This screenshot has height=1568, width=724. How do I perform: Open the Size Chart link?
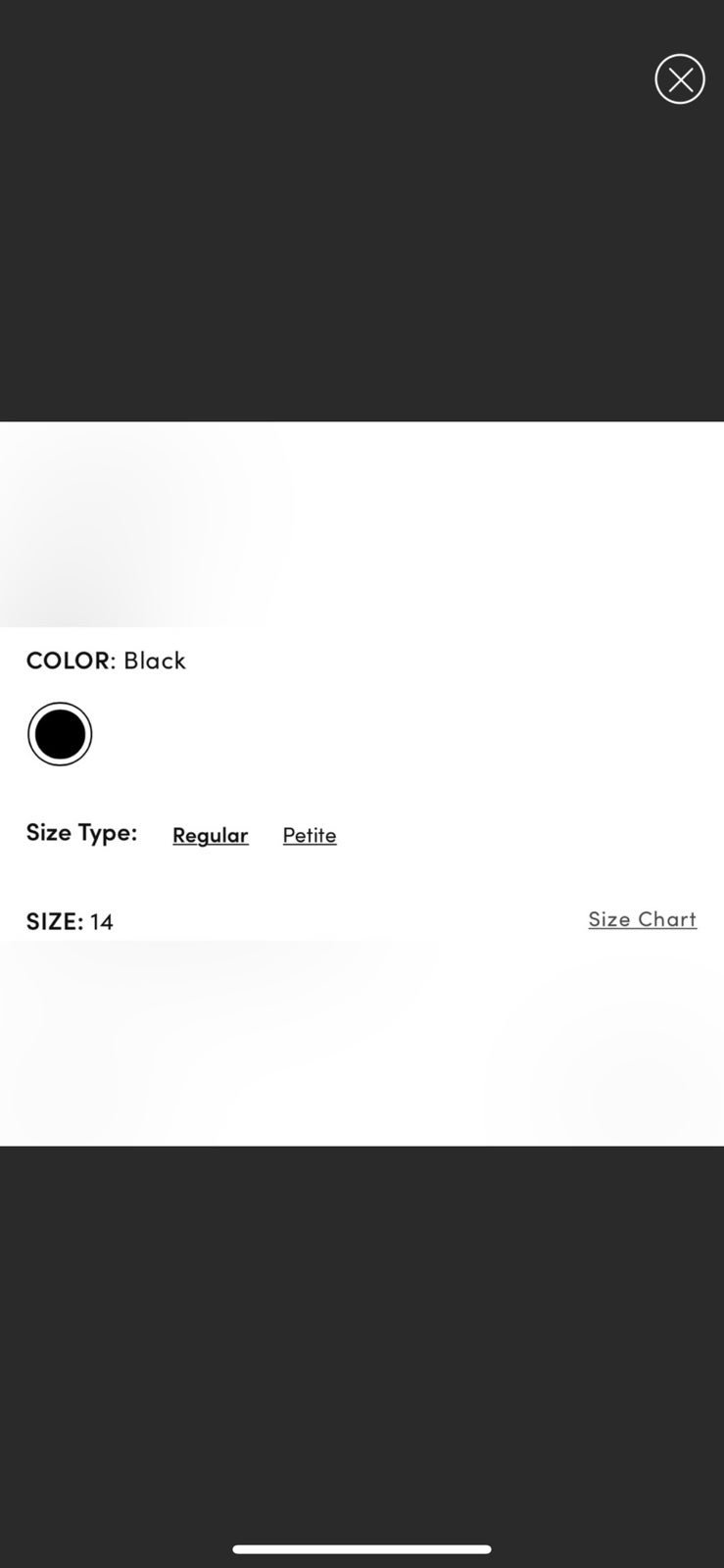click(x=643, y=919)
